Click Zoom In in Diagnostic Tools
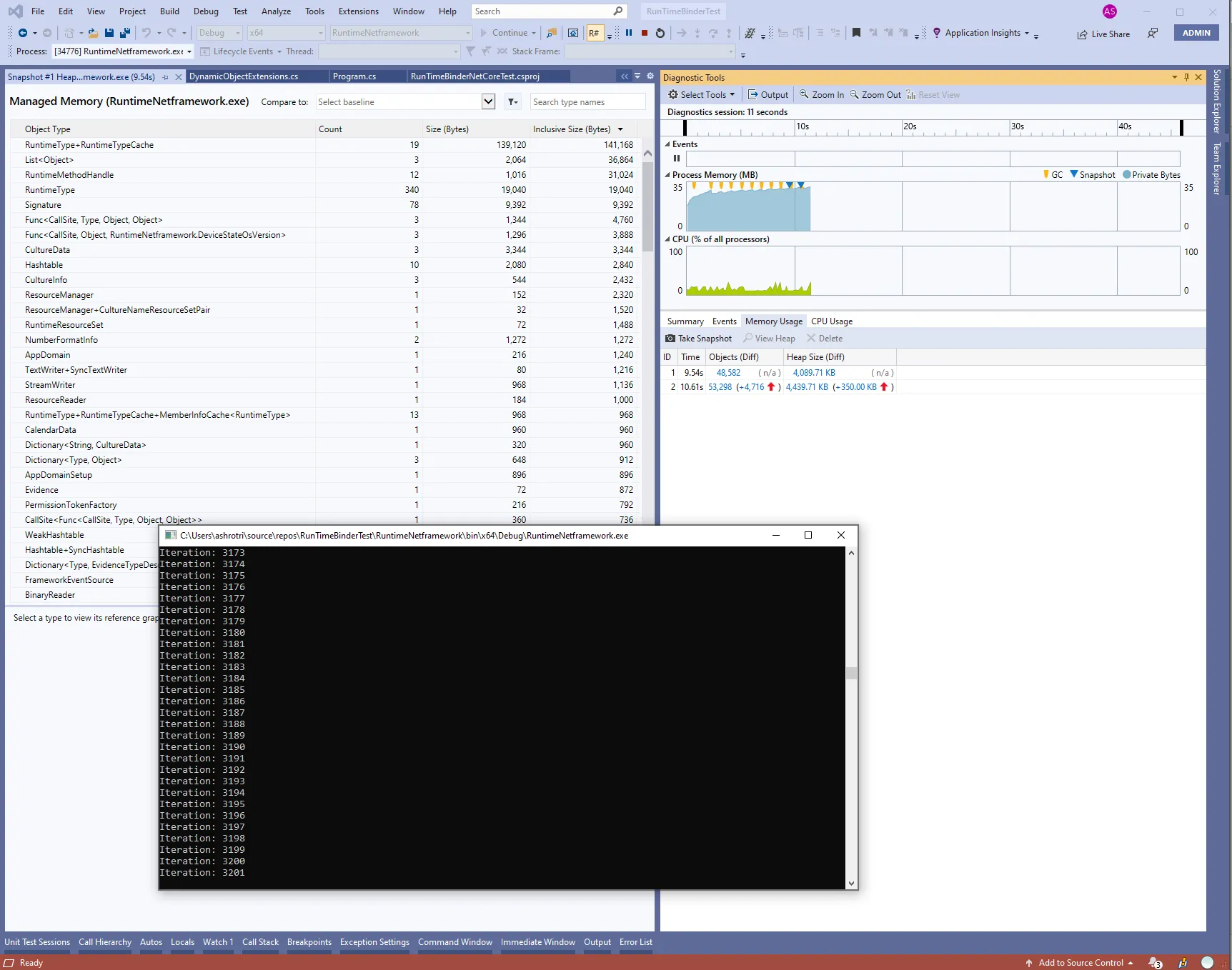Image resolution: width=1232 pixels, height=970 pixels. (822, 95)
